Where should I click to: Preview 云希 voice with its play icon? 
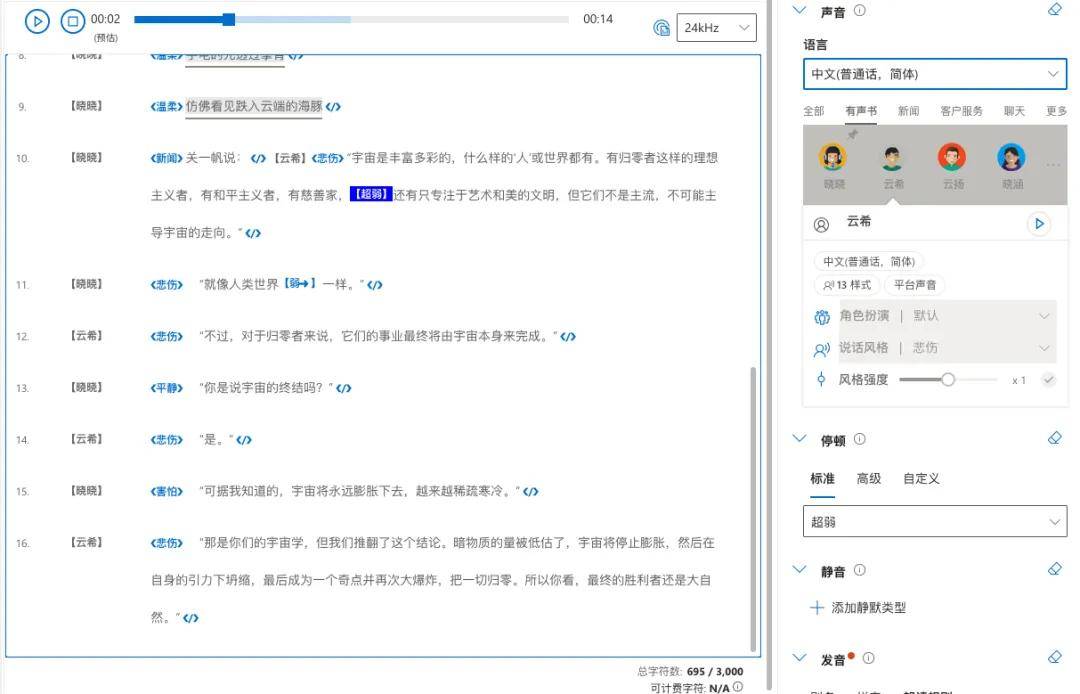(x=1038, y=222)
